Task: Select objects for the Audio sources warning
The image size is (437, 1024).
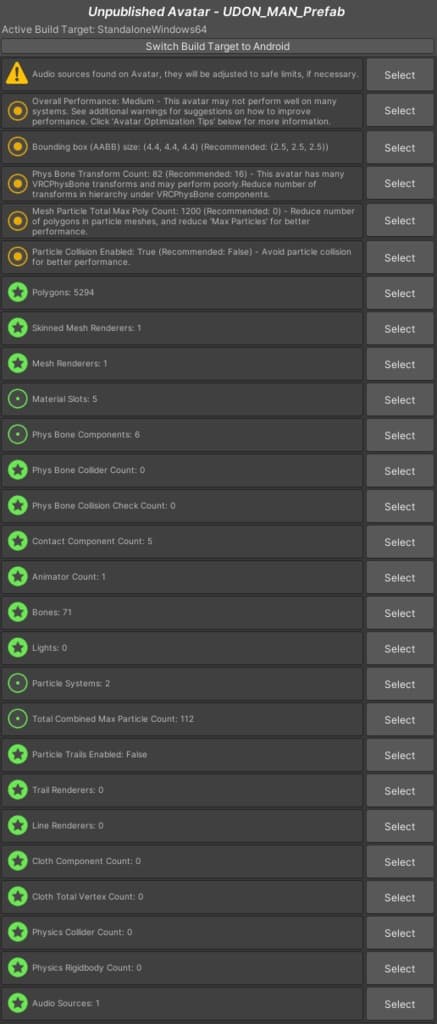Action: [399, 75]
